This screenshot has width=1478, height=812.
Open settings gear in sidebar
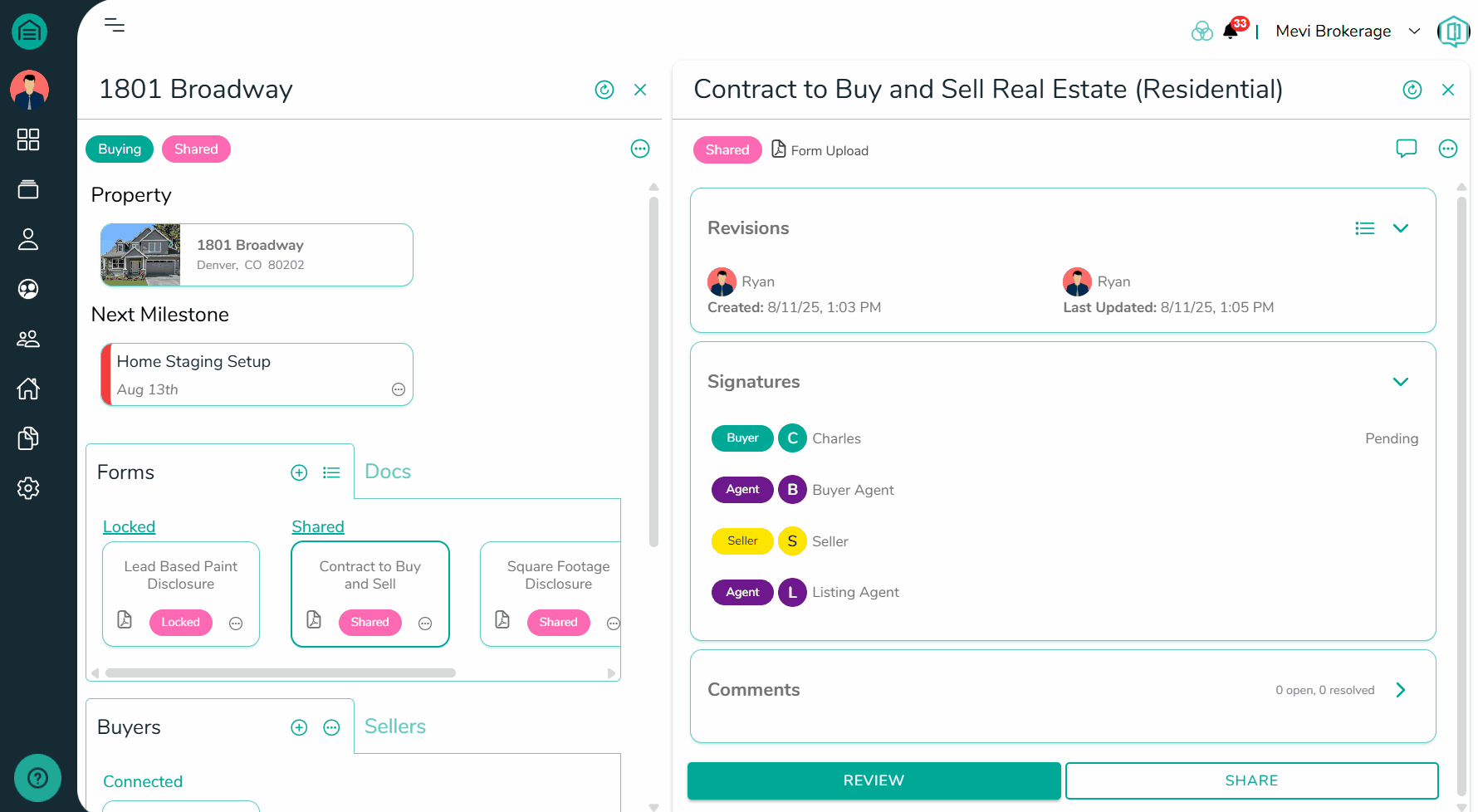pyautogui.click(x=28, y=488)
